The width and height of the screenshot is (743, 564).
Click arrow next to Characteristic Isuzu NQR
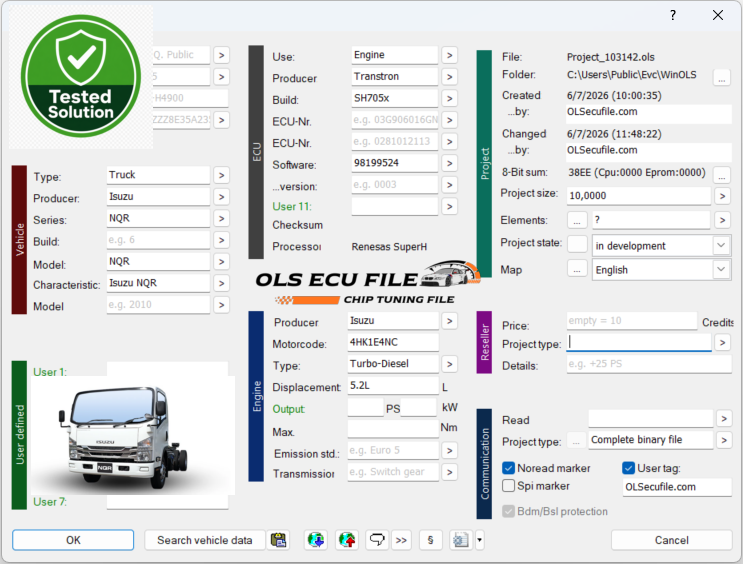[221, 283]
